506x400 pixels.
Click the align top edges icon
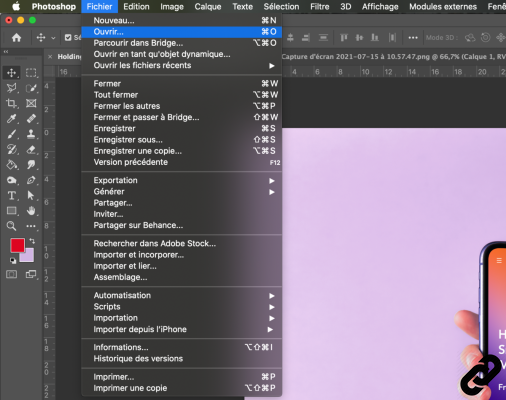[344, 38]
